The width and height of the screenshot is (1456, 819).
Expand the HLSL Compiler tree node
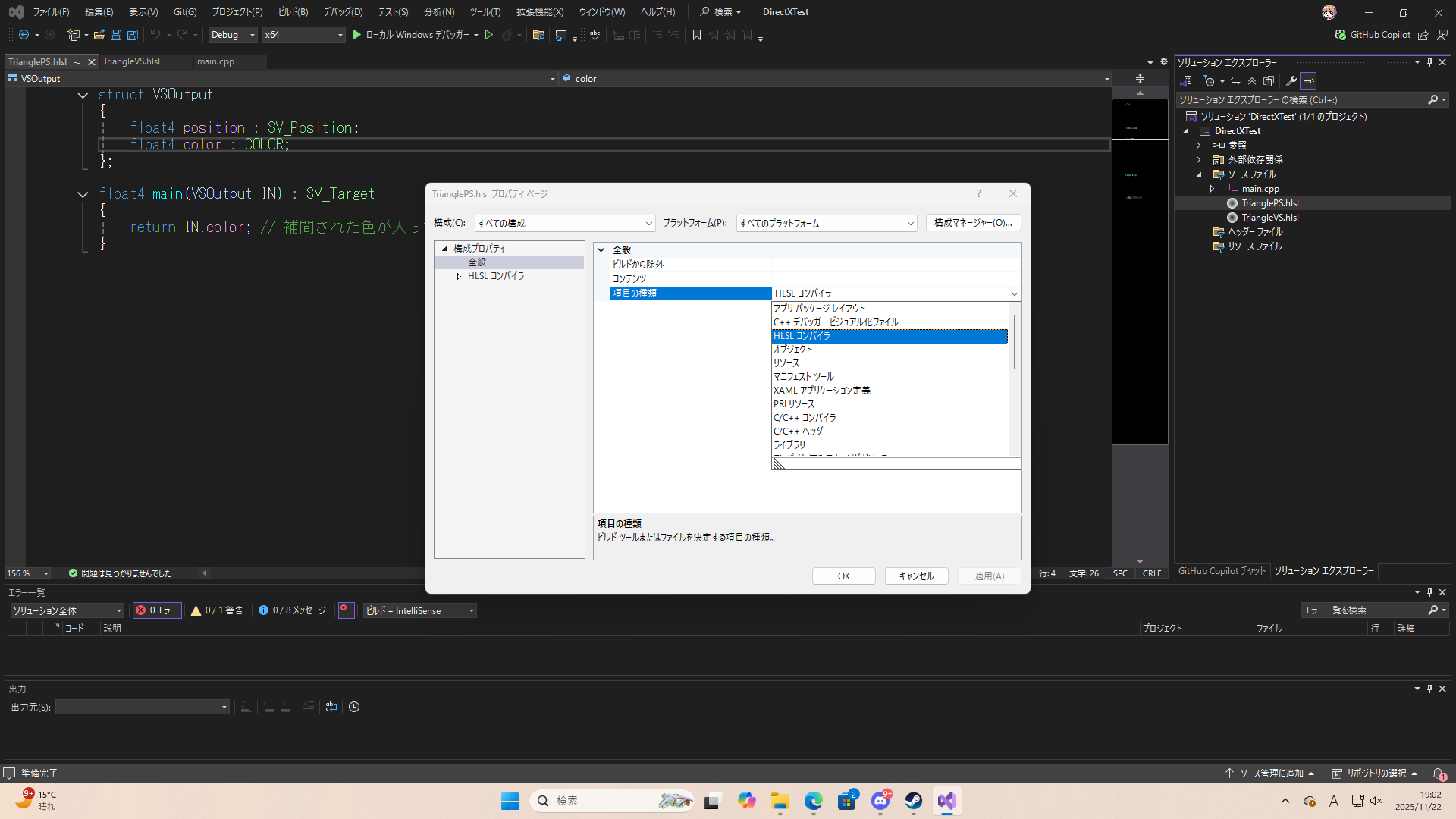click(459, 276)
